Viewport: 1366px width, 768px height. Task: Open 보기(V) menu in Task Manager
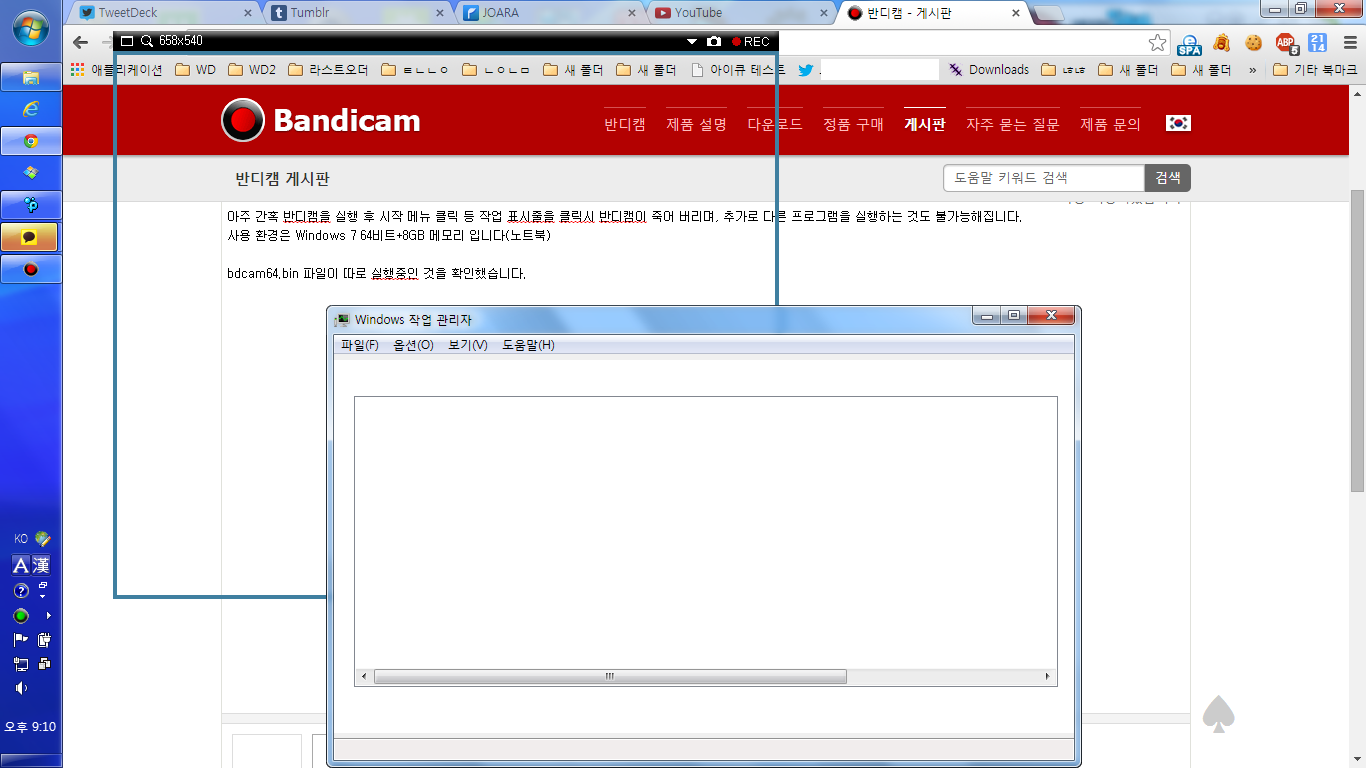point(468,345)
